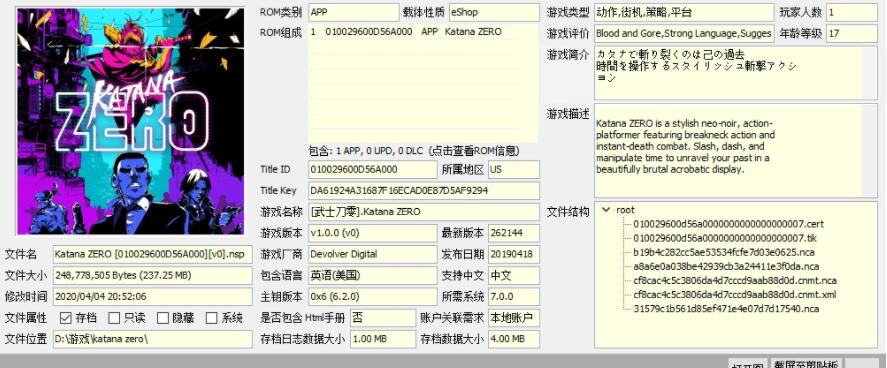Click the 游戏版本 field showing v1.0.0
The width and height of the screenshot is (887, 368).
point(373,233)
